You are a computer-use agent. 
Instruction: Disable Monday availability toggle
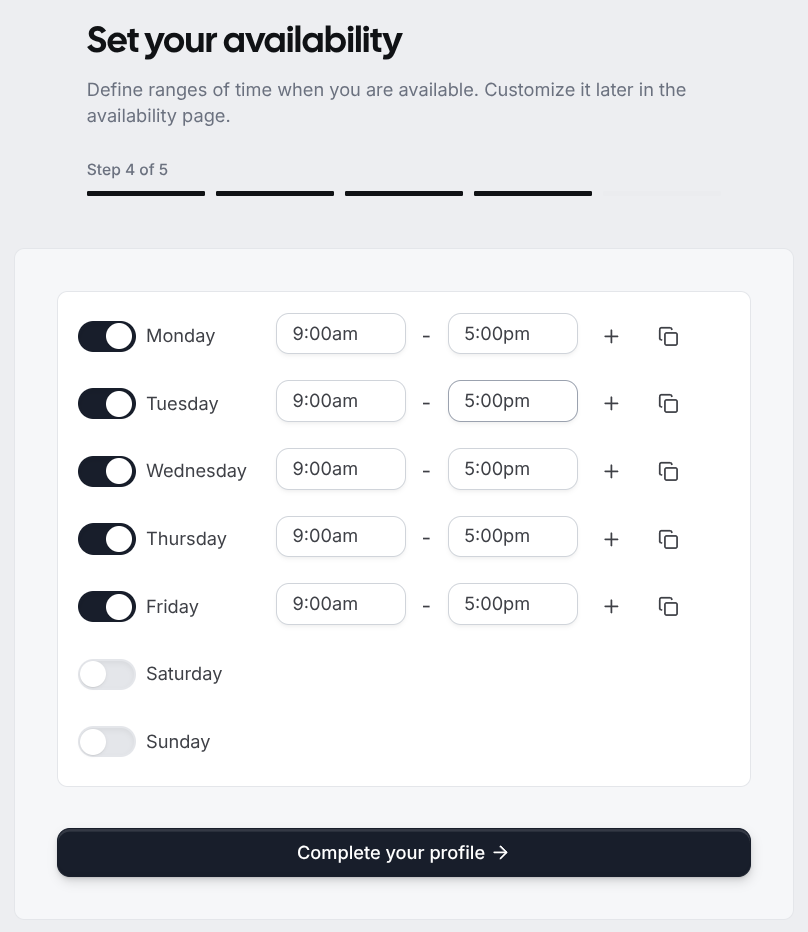pyautogui.click(x=107, y=336)
